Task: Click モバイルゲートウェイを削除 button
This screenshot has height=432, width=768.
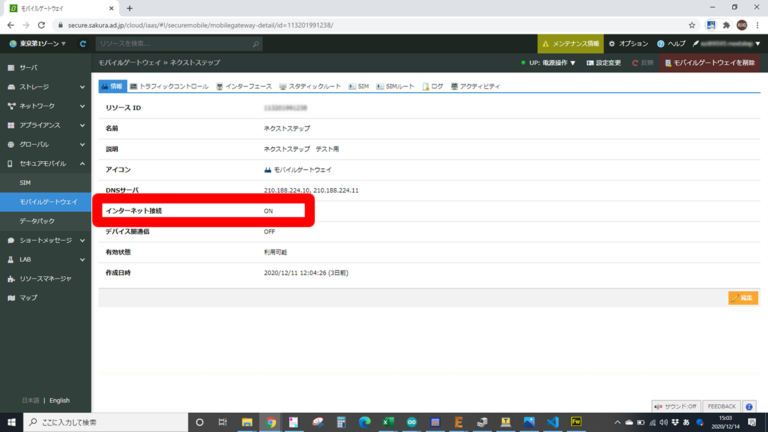Action: coord(710,63)
